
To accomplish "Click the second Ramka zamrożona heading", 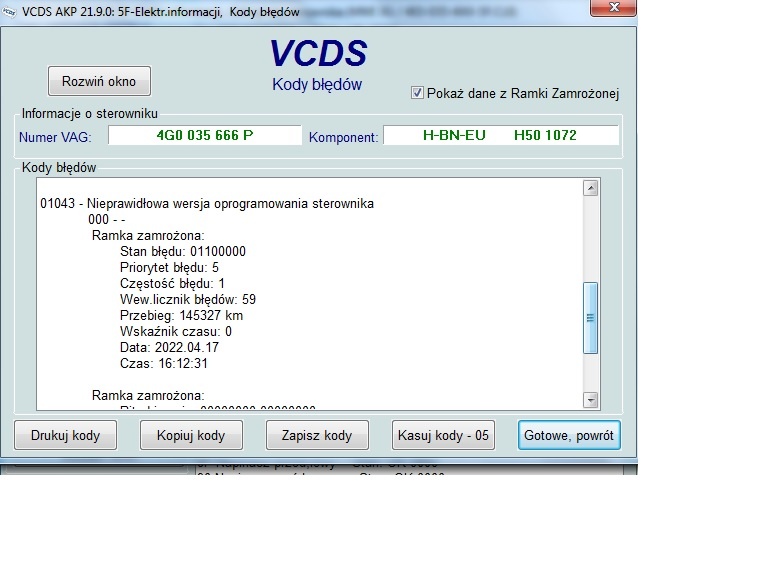I will (x=148, y=396).
